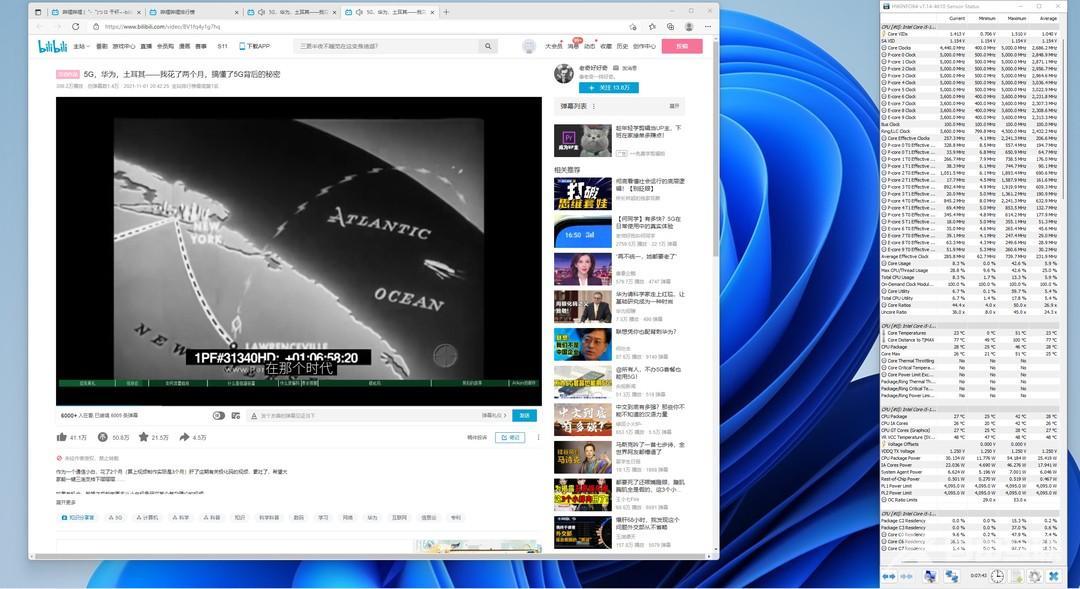This screenshot has width=1080, height=589.
Task: Click the bilibili logo
Action: [52, 46]
